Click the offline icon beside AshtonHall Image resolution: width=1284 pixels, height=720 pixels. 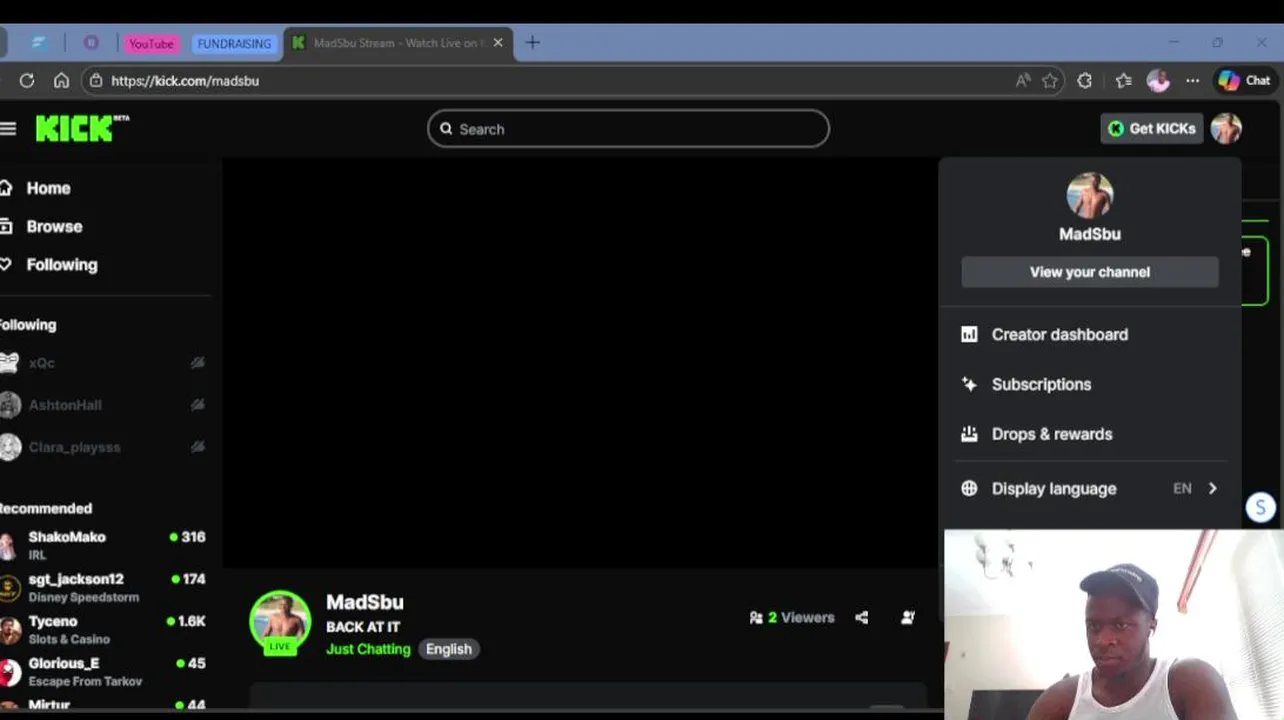coord(198,405)
